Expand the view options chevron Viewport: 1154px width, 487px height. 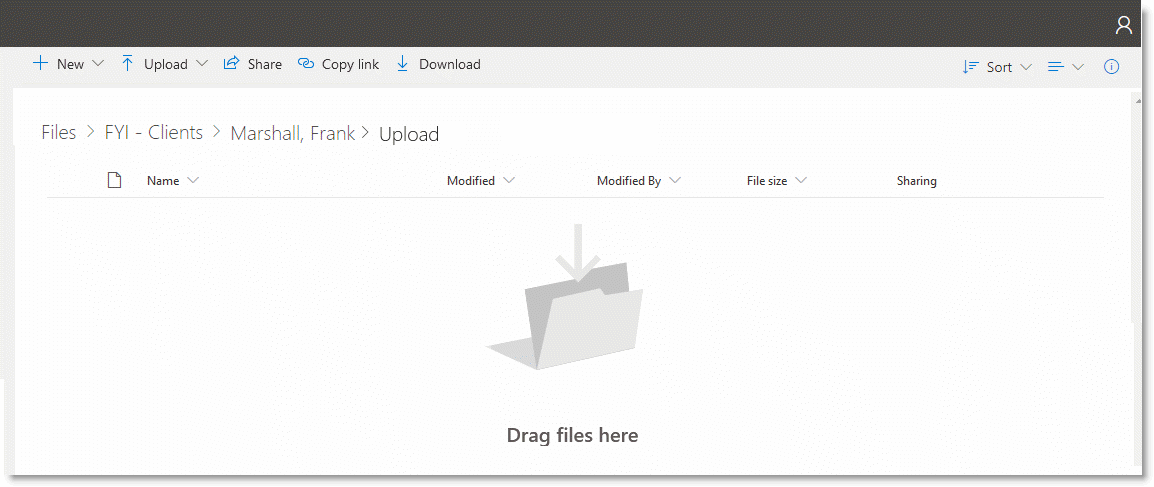pyautogui.click(x=1078, y=67)
